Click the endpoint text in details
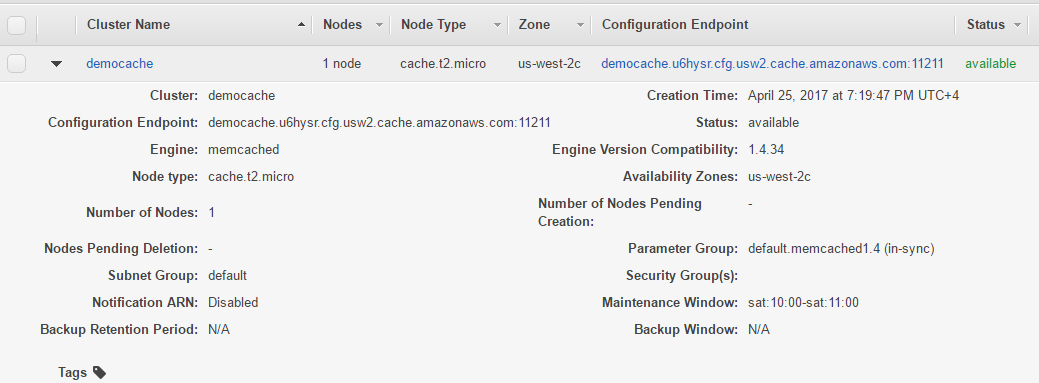Image resolution: width=1039 pixels, height=383 pixels. click(x=379, y=123)
